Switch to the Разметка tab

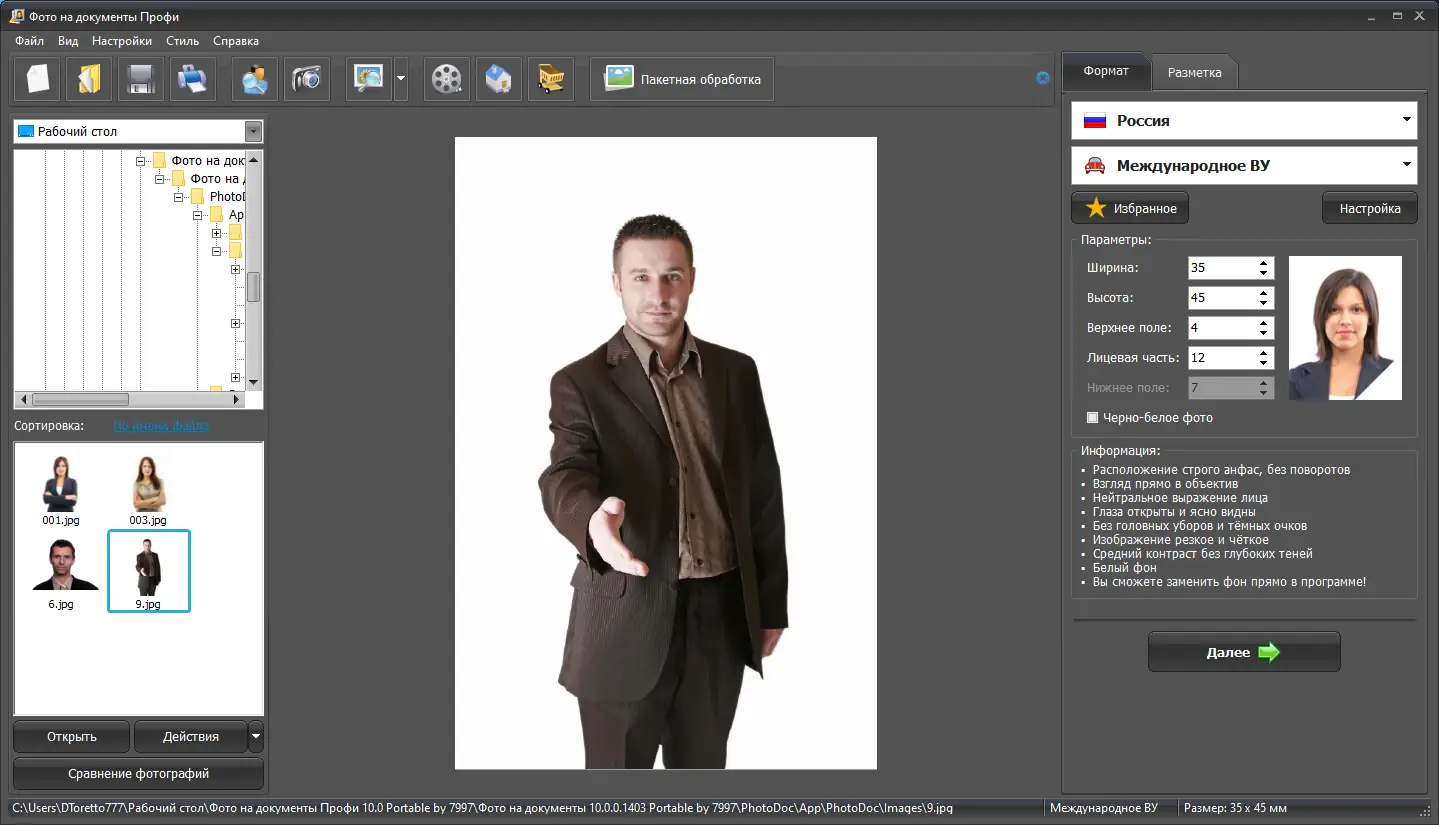tap(1194, 73)
